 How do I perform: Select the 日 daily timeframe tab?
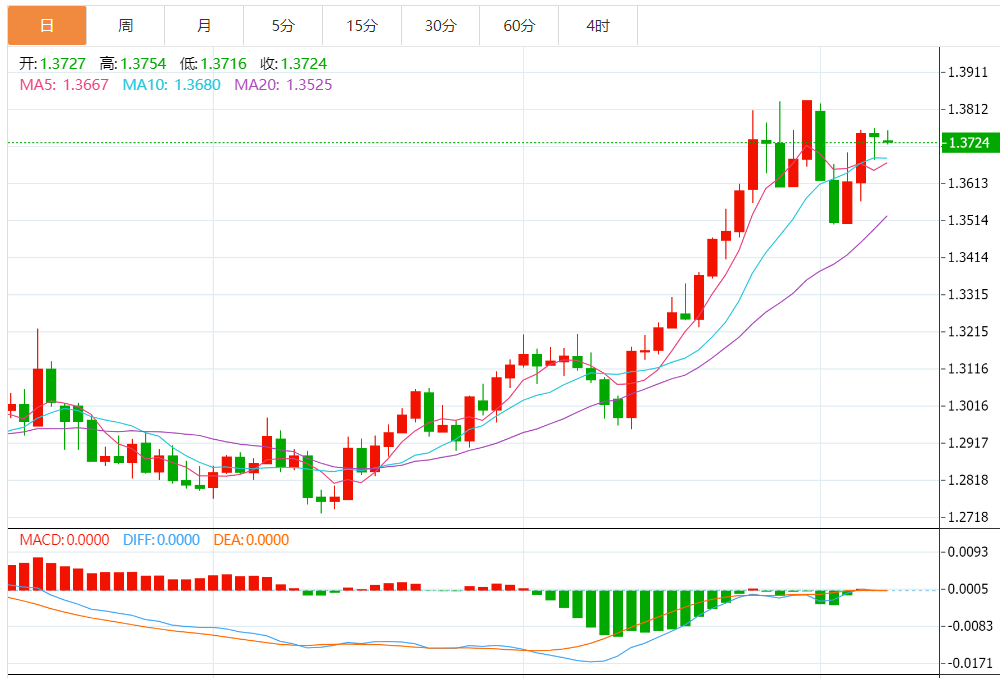click(x=47, y=26)
